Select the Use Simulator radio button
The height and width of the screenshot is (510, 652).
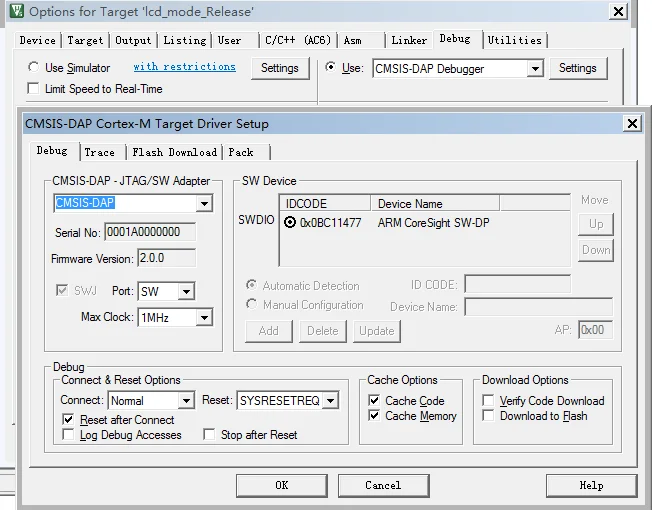tap(33, 67)
